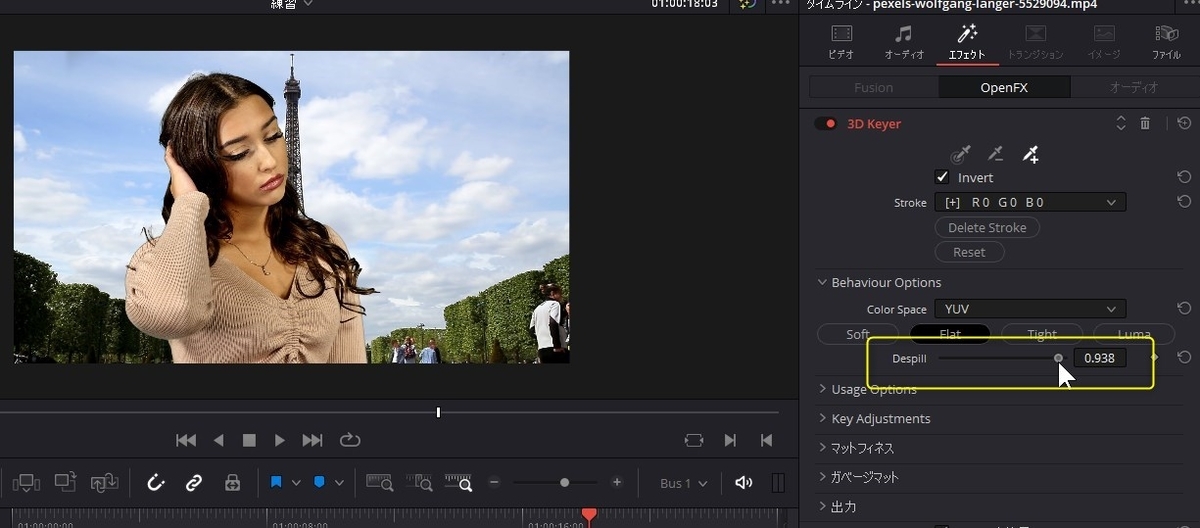1200x528 pixels.
Task: Play forward in the viewer
Action: click(x=280, y=440)
